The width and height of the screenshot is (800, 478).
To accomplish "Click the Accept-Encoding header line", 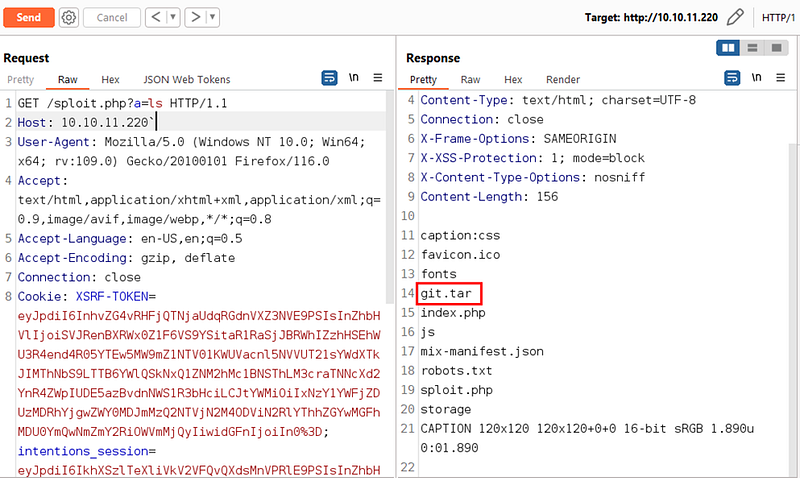I will (x=127, y=258).
